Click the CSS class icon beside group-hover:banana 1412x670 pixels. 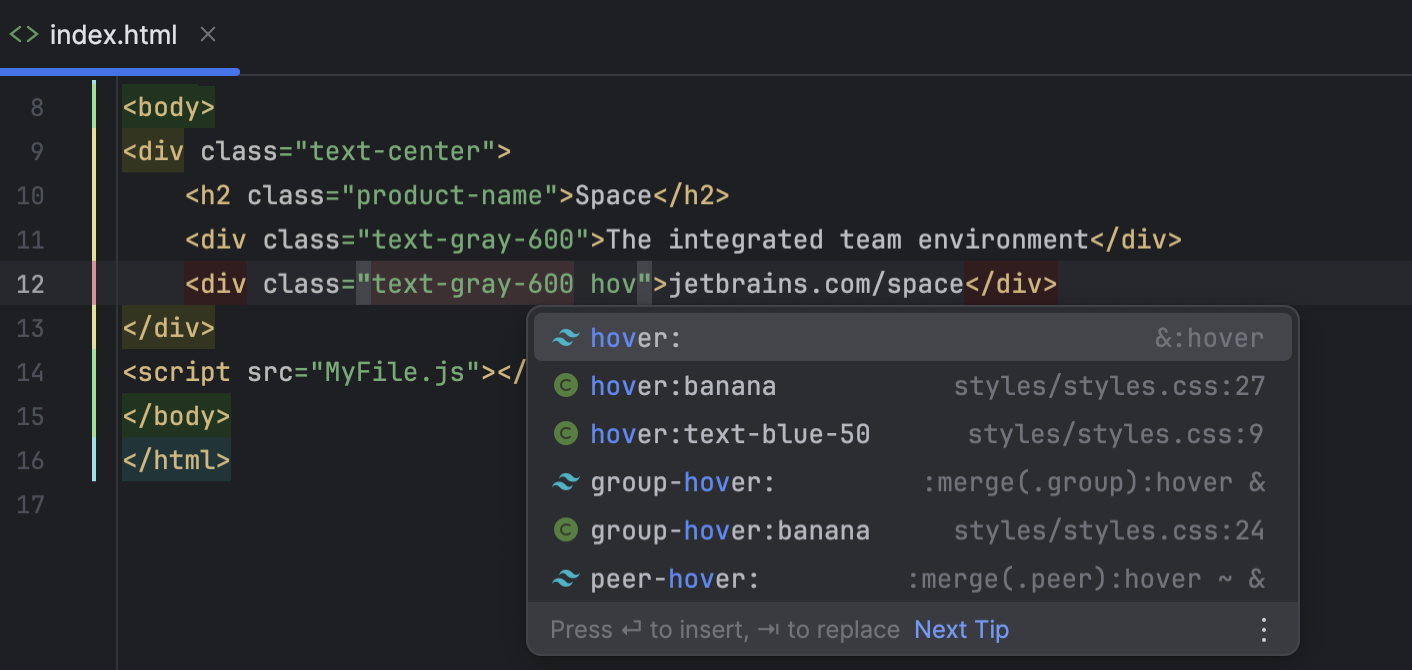click(x=566, y=529)
